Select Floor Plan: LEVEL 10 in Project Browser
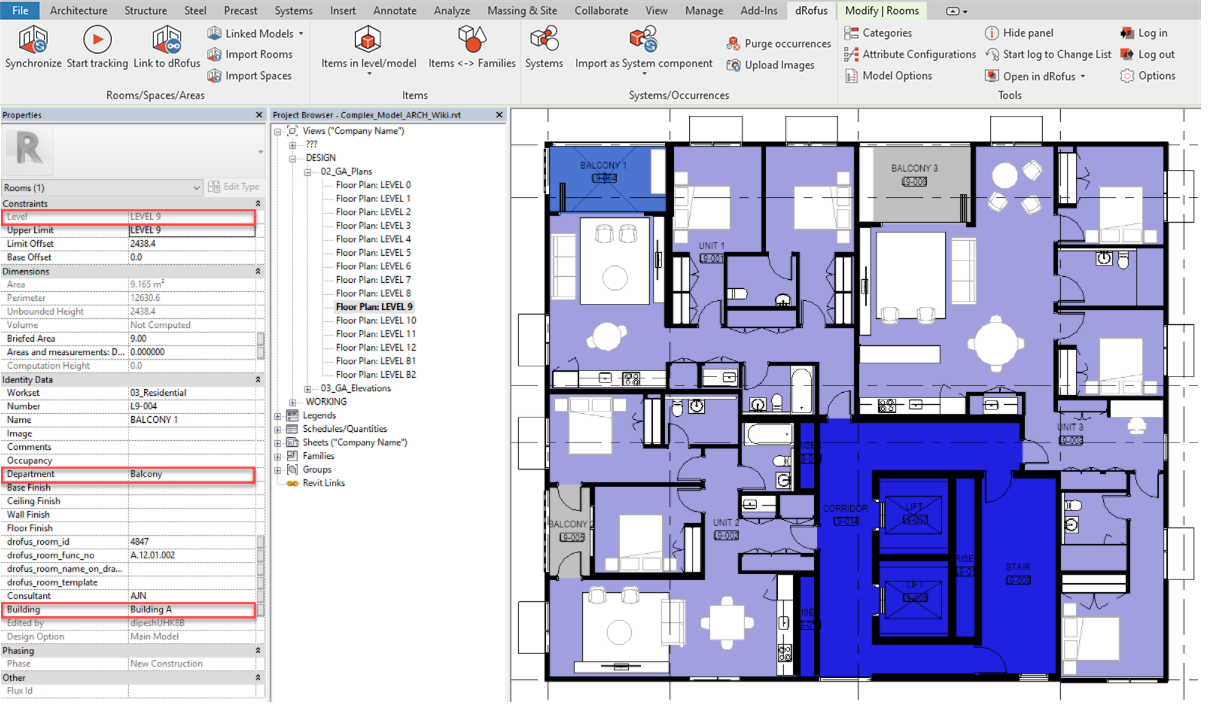Screen dimensions: 1212x707 375,320
